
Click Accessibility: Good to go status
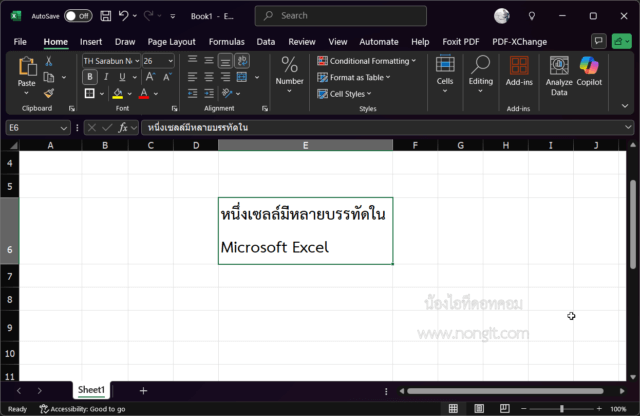(x=82, y=409)
